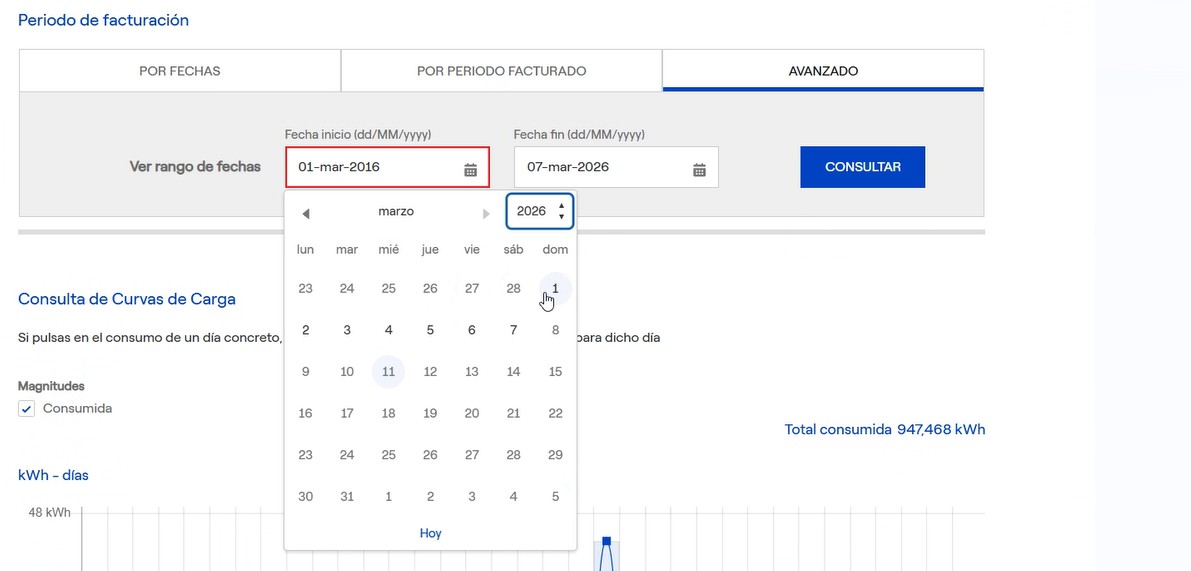Click the year 2026 field in calendar
Image resolution: width=1191 pixels, height=571 pixels.
(x=531, y=211)
